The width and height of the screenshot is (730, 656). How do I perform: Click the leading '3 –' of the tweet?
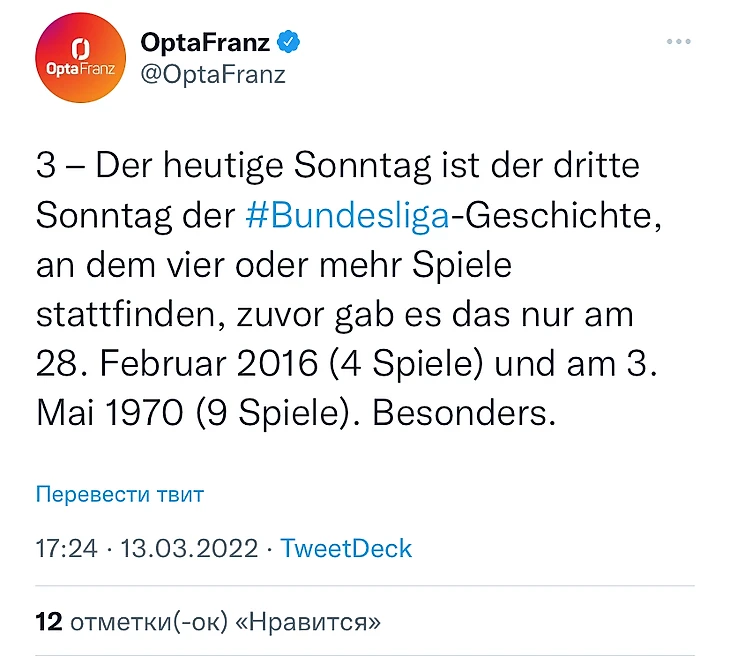tap(60, 164)
